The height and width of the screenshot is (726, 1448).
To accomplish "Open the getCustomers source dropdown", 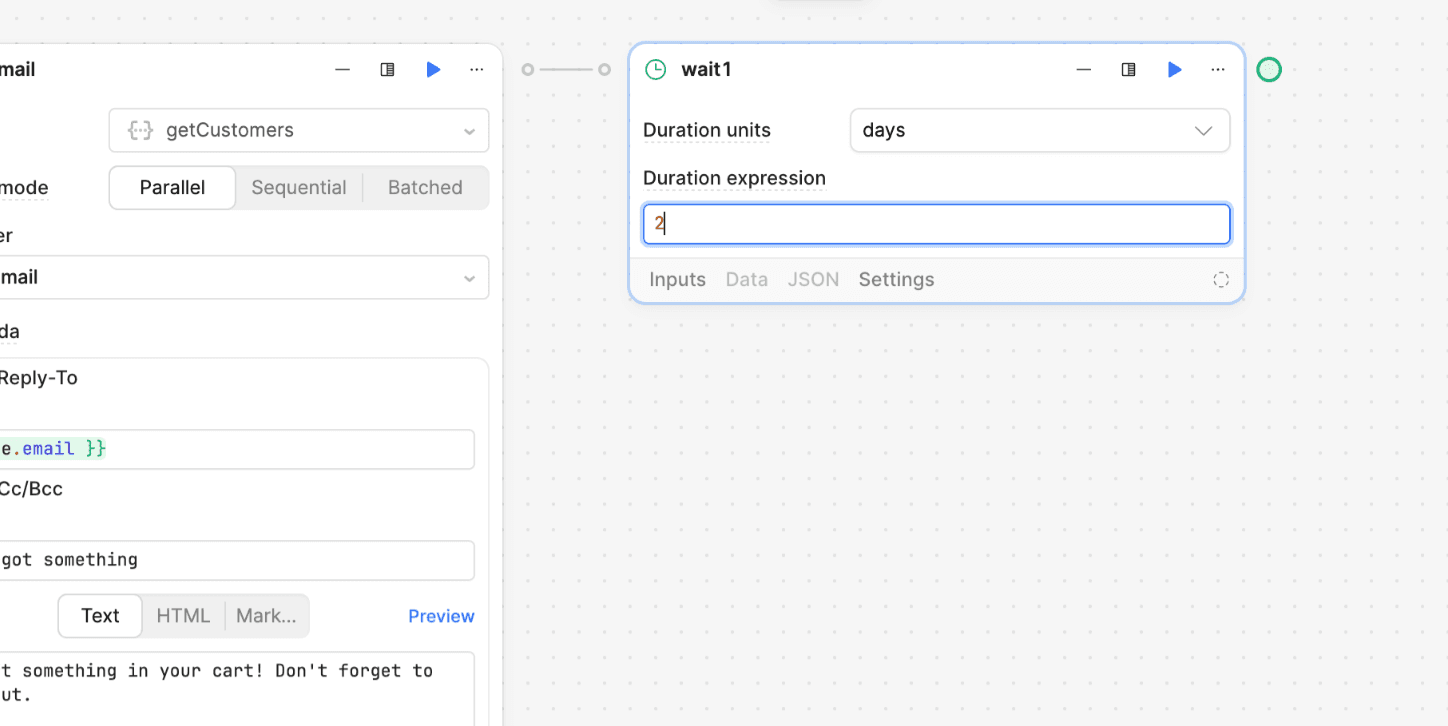I will pos(298,131).
